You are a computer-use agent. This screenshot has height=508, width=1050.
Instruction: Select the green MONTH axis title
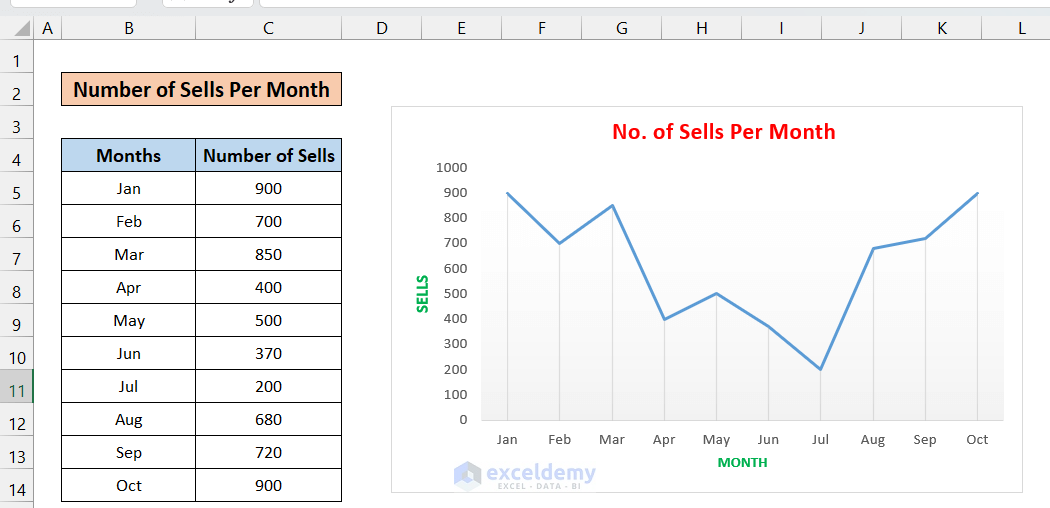coord(742,463)
